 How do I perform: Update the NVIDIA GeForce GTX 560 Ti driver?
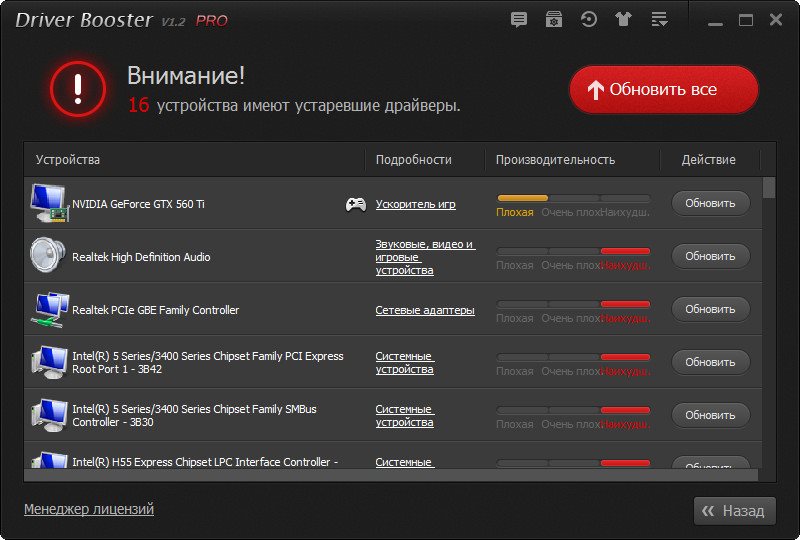click(x=711, y=203)
